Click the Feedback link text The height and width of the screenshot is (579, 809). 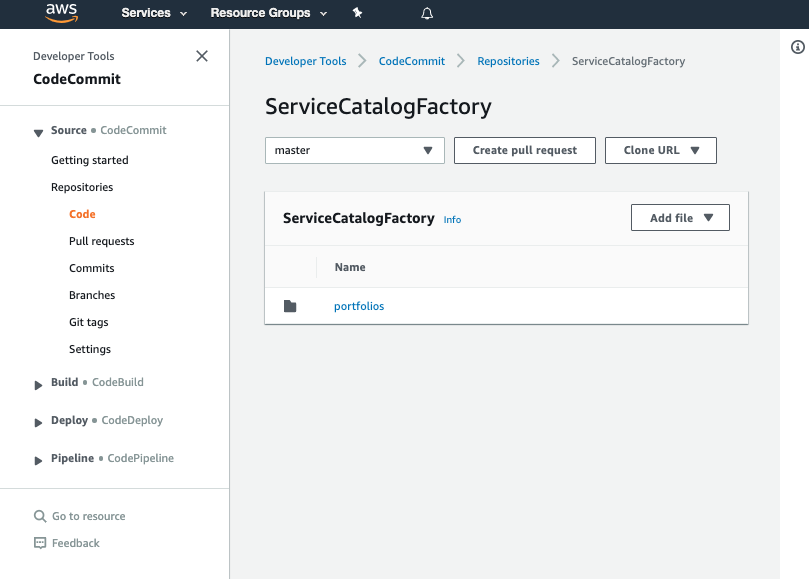click(76, 543)
